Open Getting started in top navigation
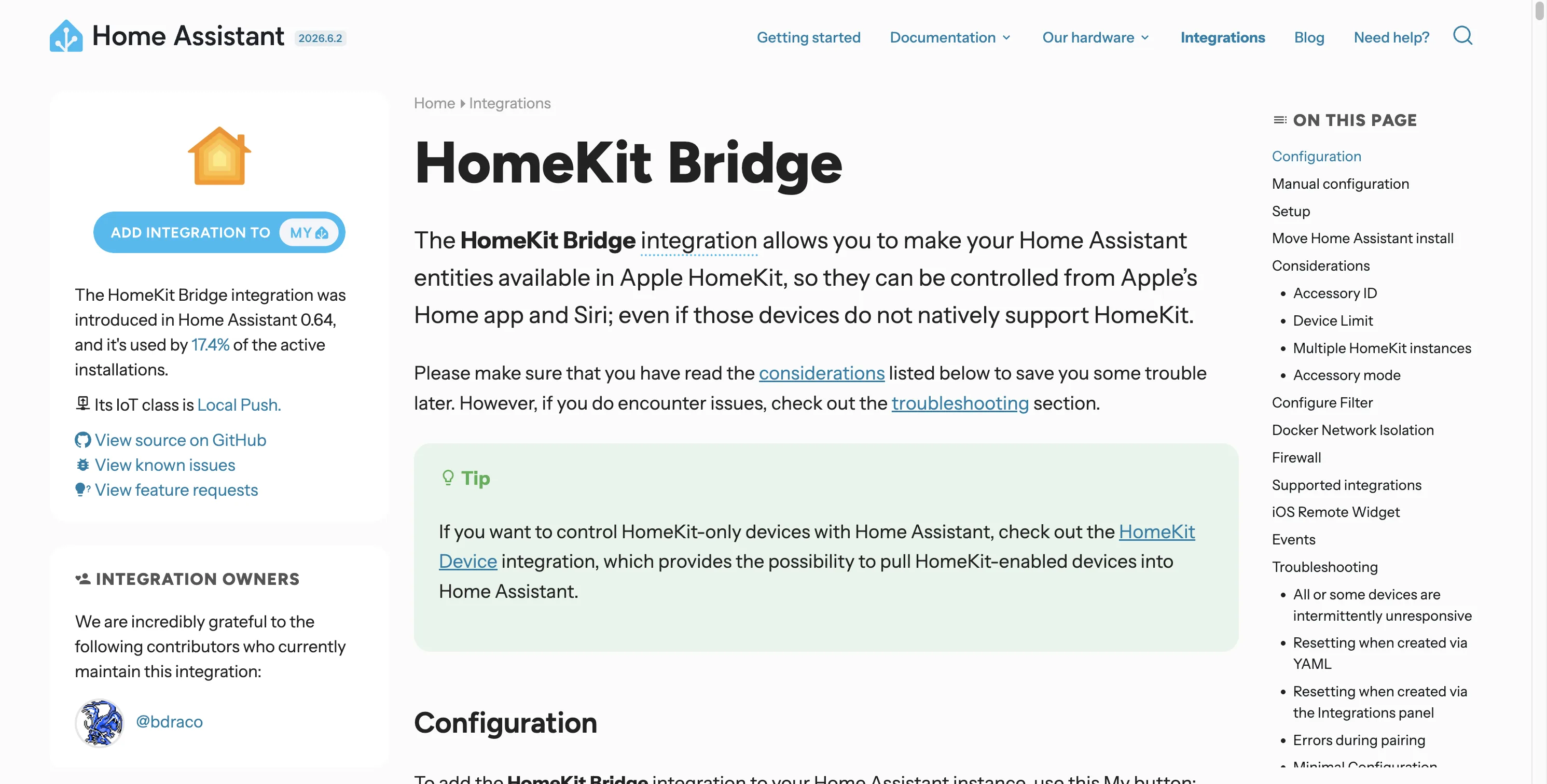Viewport: 1547px width, 784px height. [x=808, y=37]
